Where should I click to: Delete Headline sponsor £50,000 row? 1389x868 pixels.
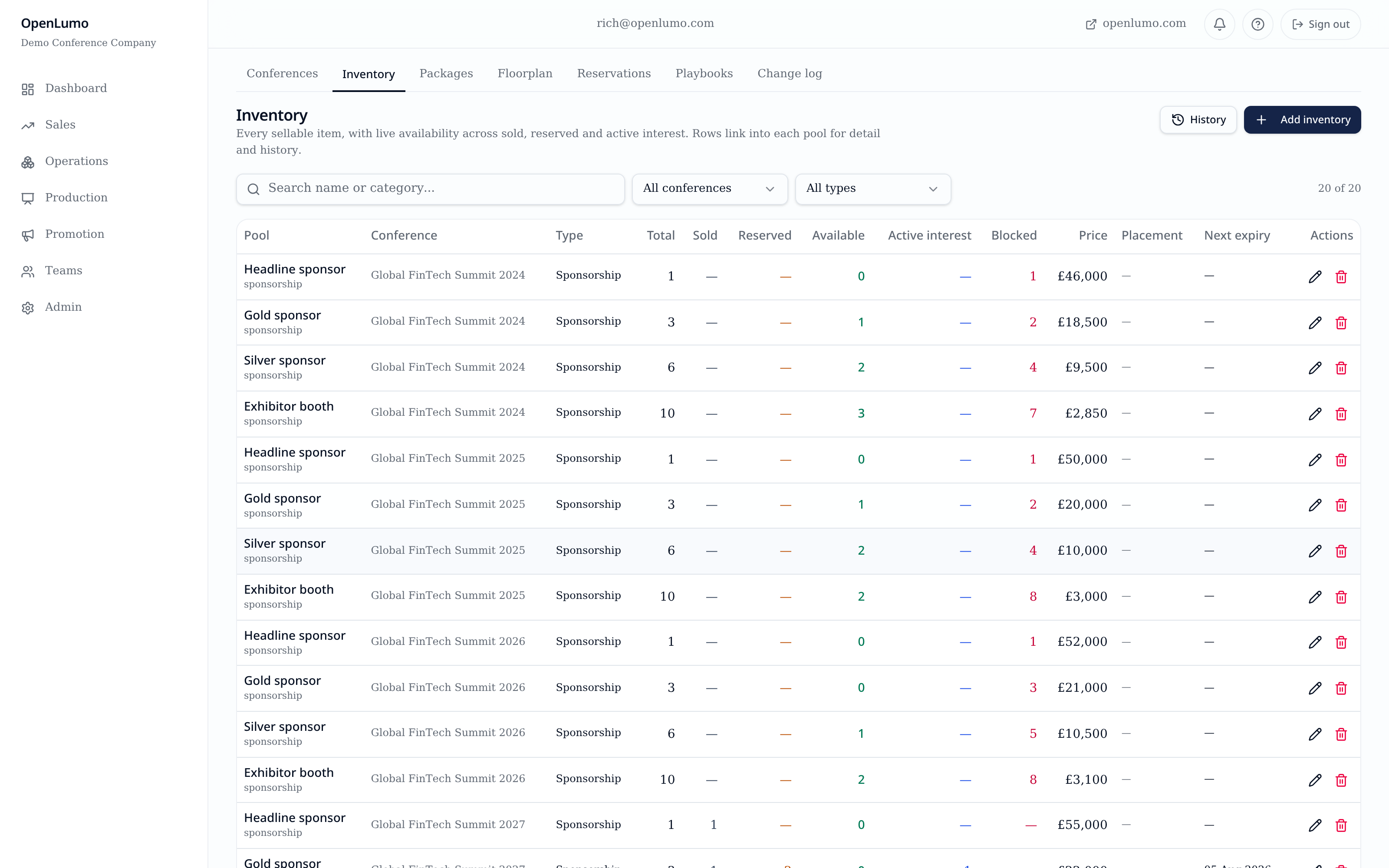click(1341, 460)
